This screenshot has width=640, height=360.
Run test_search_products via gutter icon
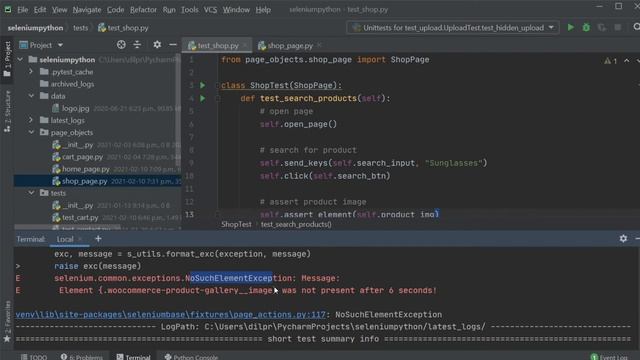pyautogui.click(x=202, y=98)
